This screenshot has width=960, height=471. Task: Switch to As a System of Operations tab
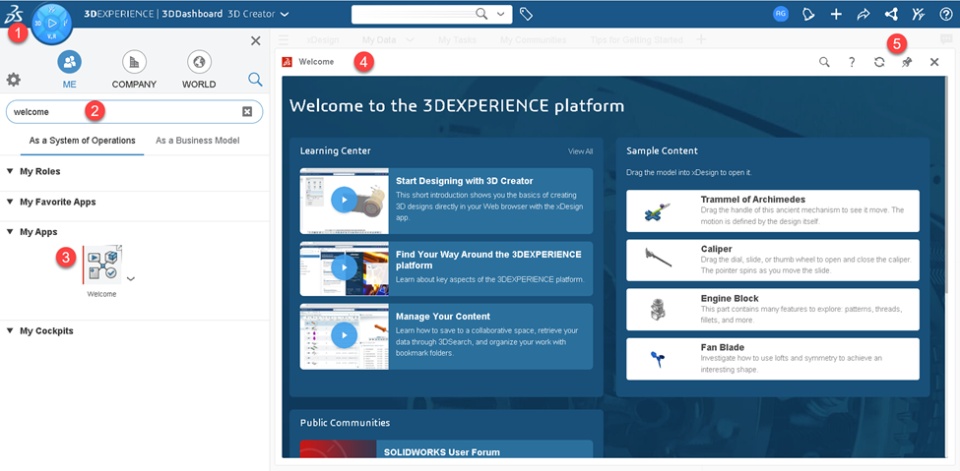point(82,140)
